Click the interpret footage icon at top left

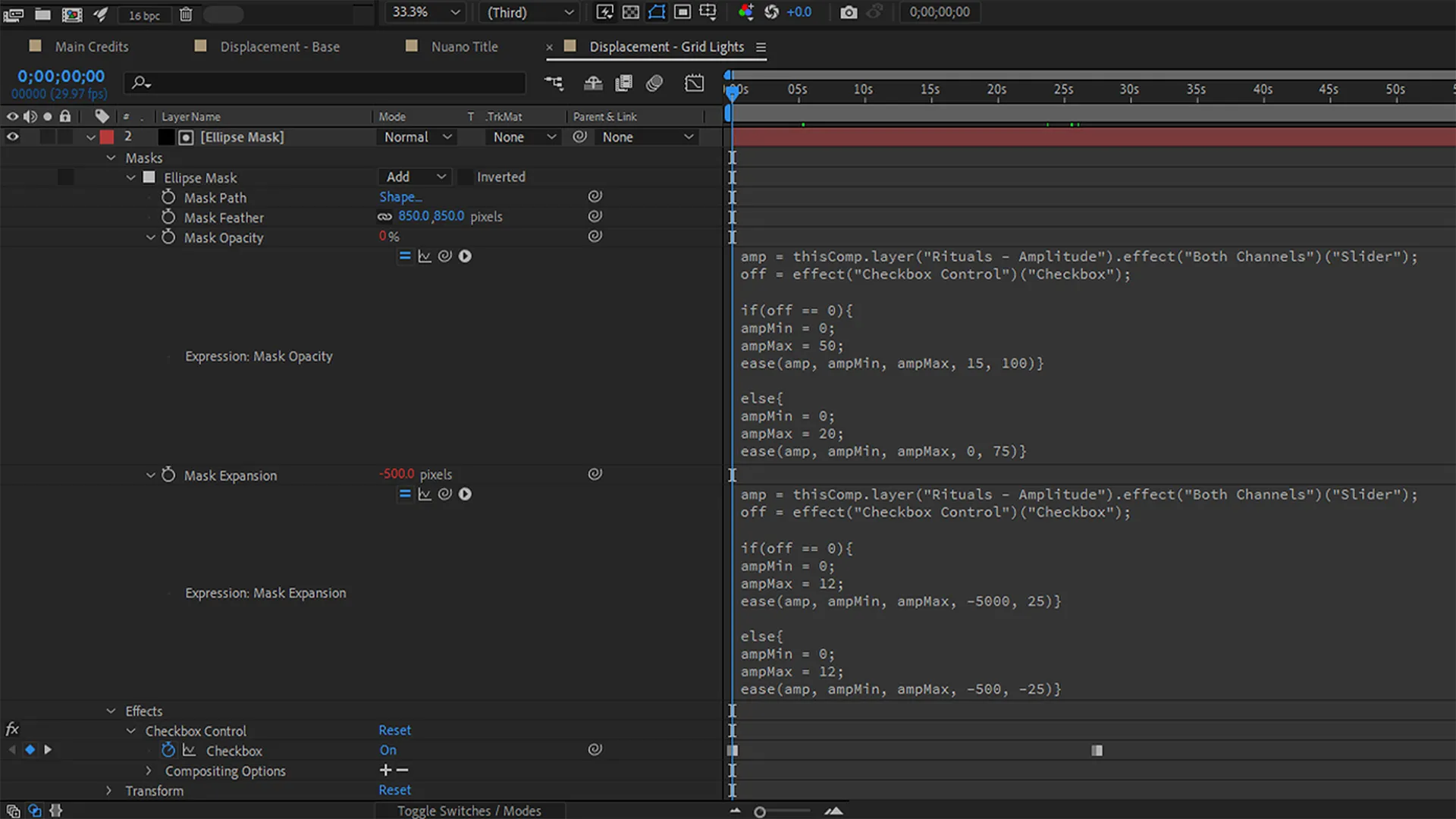(x=14, y=14)
